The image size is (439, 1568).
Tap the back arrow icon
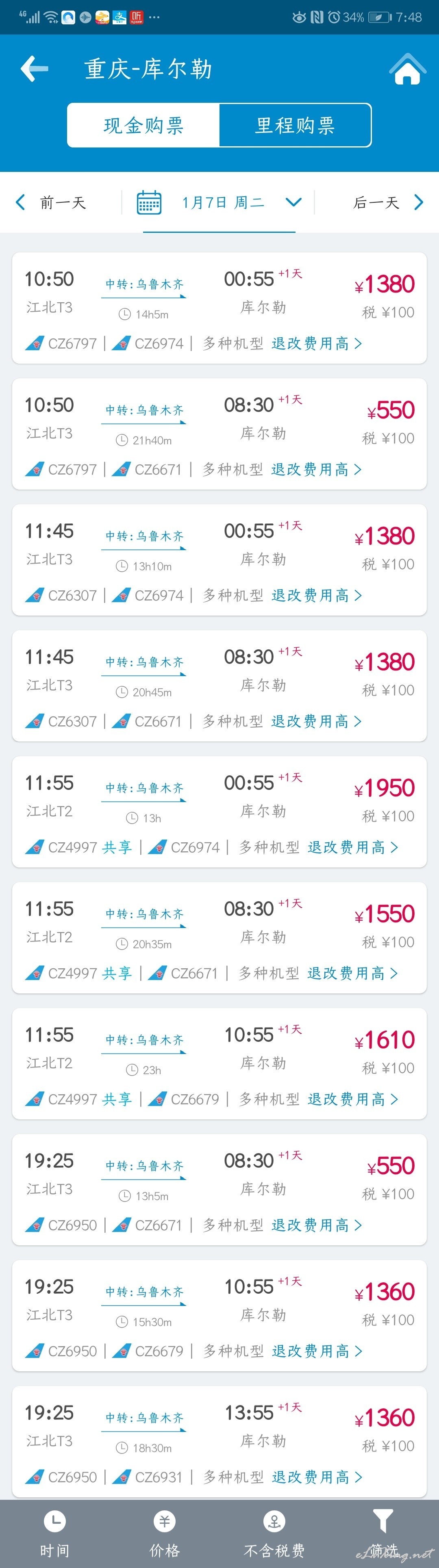pos(35,68)
